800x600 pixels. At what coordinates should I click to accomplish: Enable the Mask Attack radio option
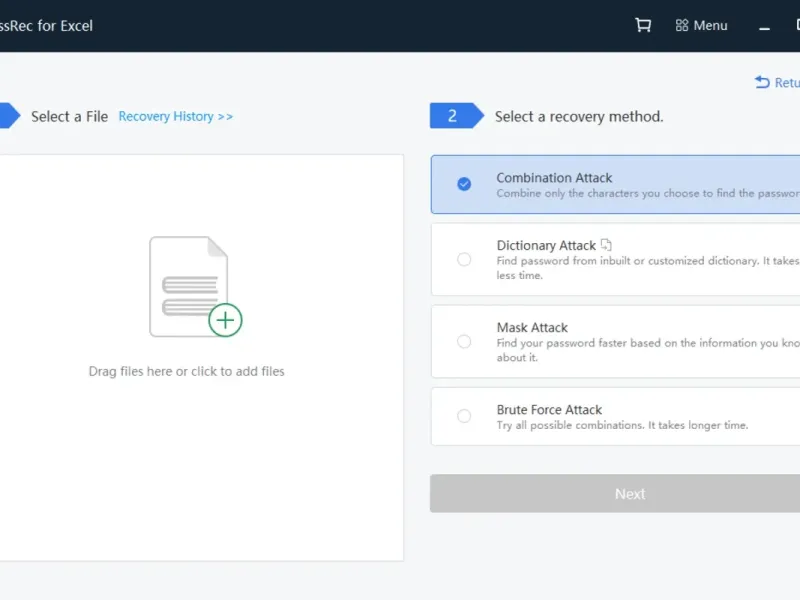tap(464, 342)
